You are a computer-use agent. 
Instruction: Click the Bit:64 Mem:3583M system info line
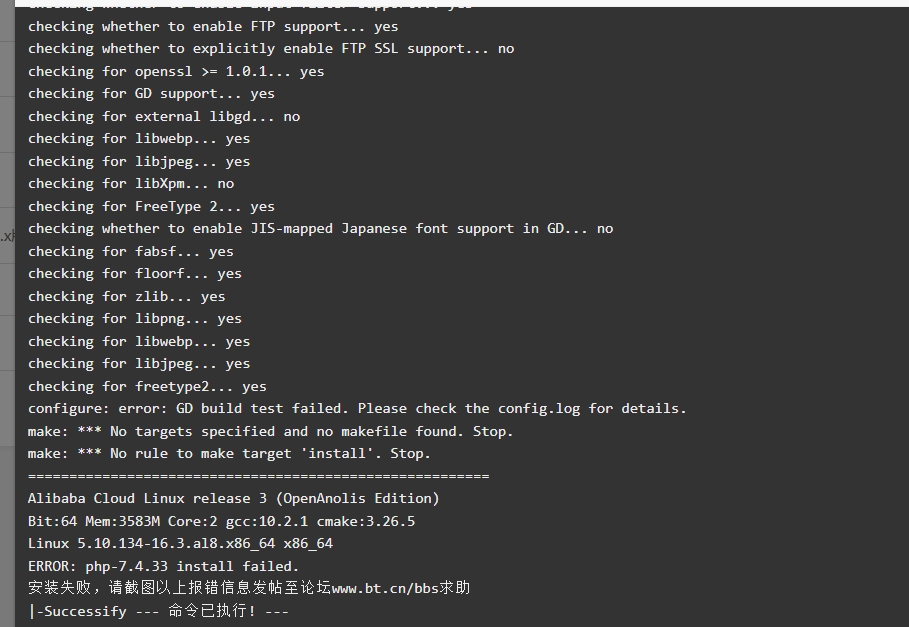click(221, 521)
